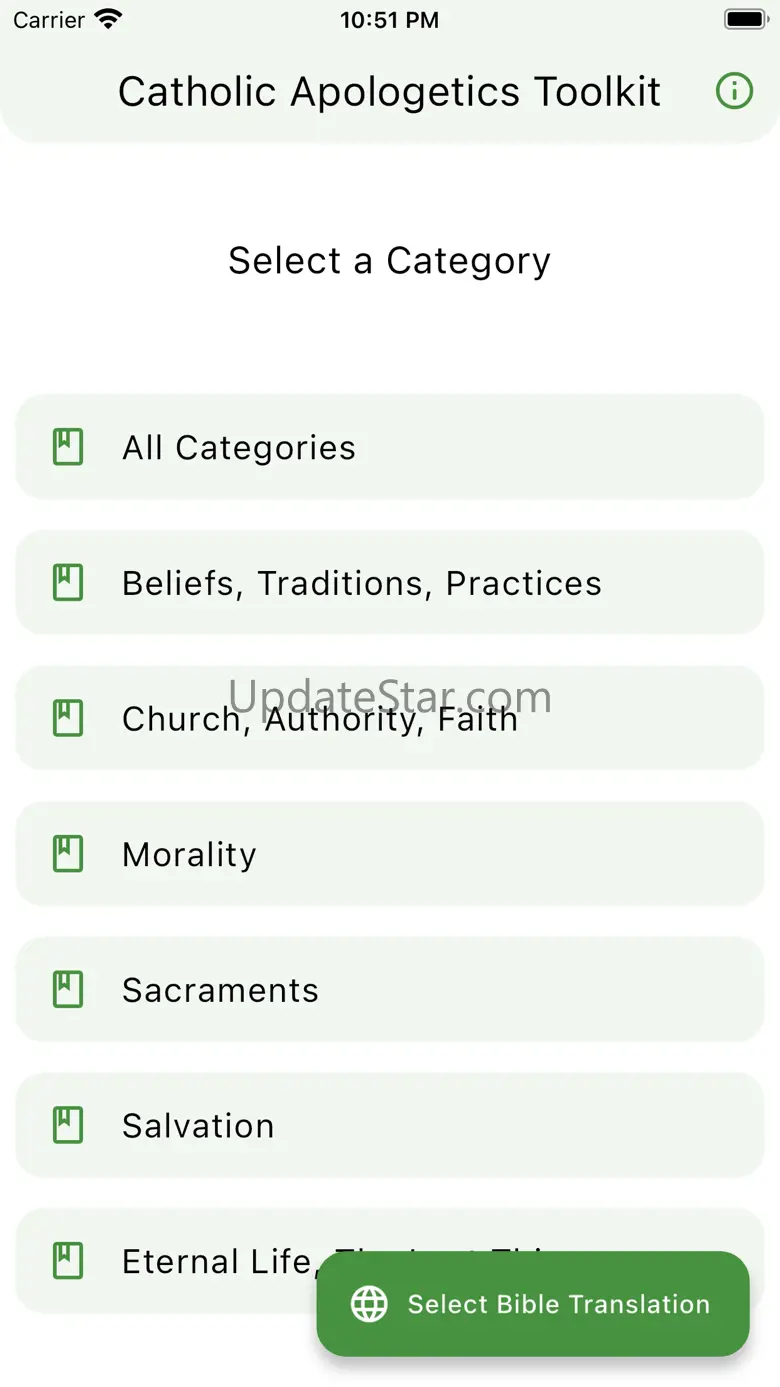Click the battery indicator in status bar
Viewport: 780px width, 1387px height.
click(744, 20)
